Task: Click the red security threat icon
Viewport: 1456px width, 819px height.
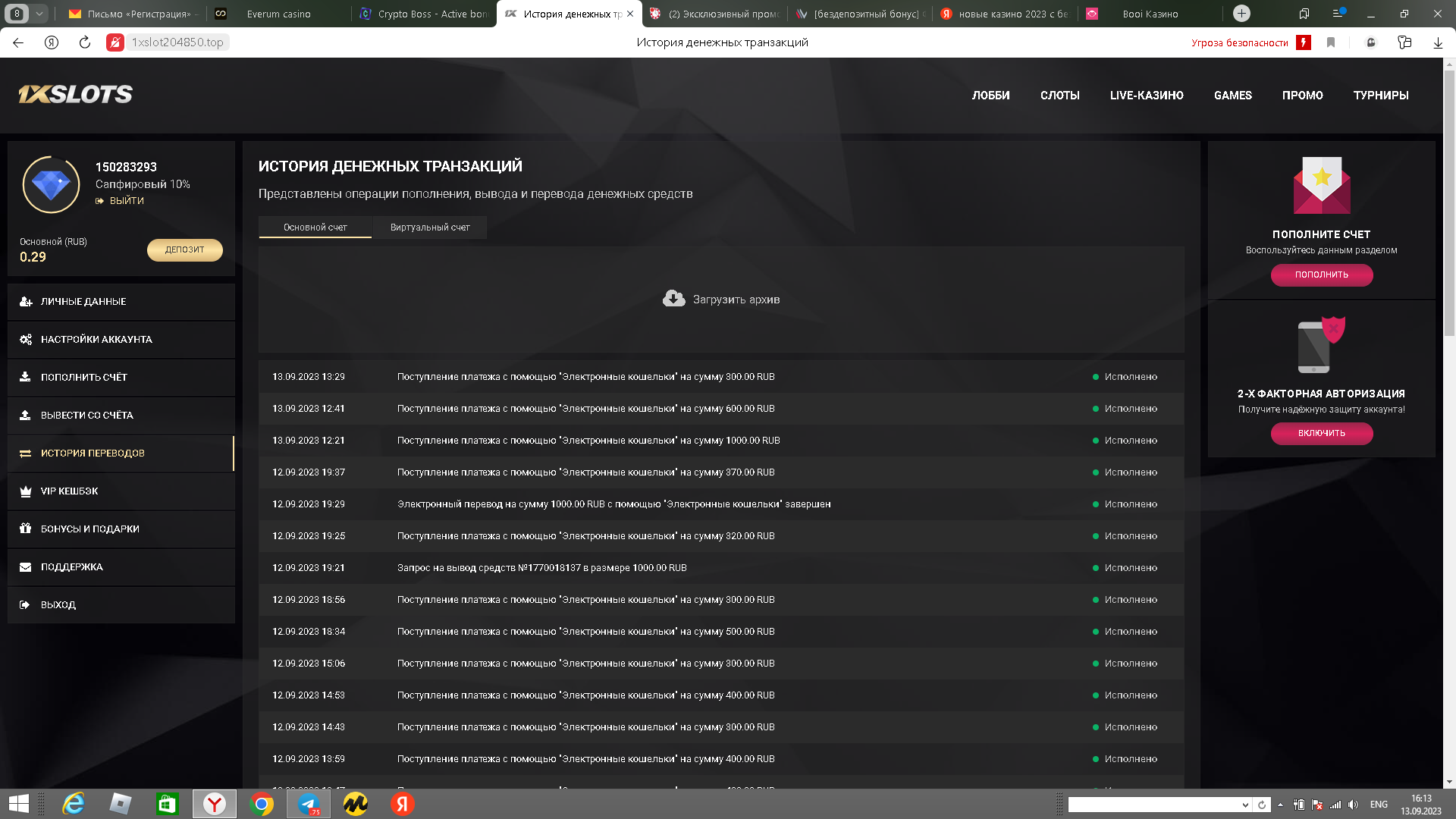Action: [1303, 42]
